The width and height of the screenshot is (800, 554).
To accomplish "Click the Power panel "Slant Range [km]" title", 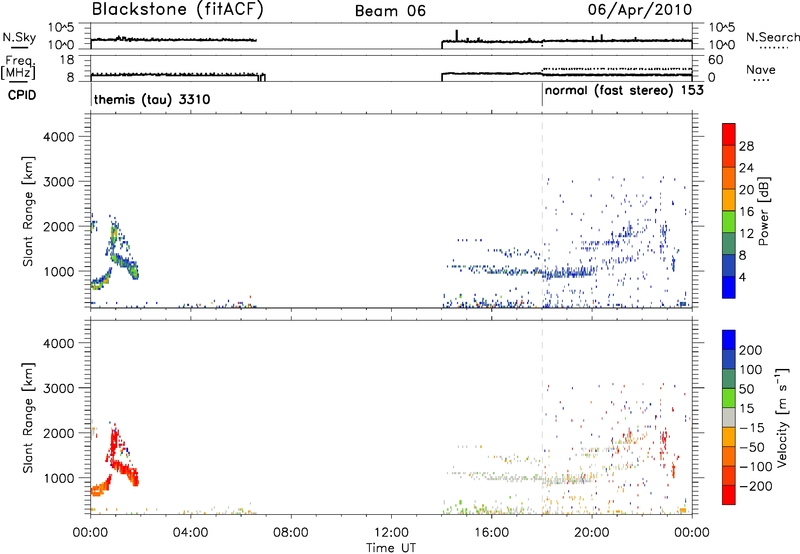I will click(28, 211).
